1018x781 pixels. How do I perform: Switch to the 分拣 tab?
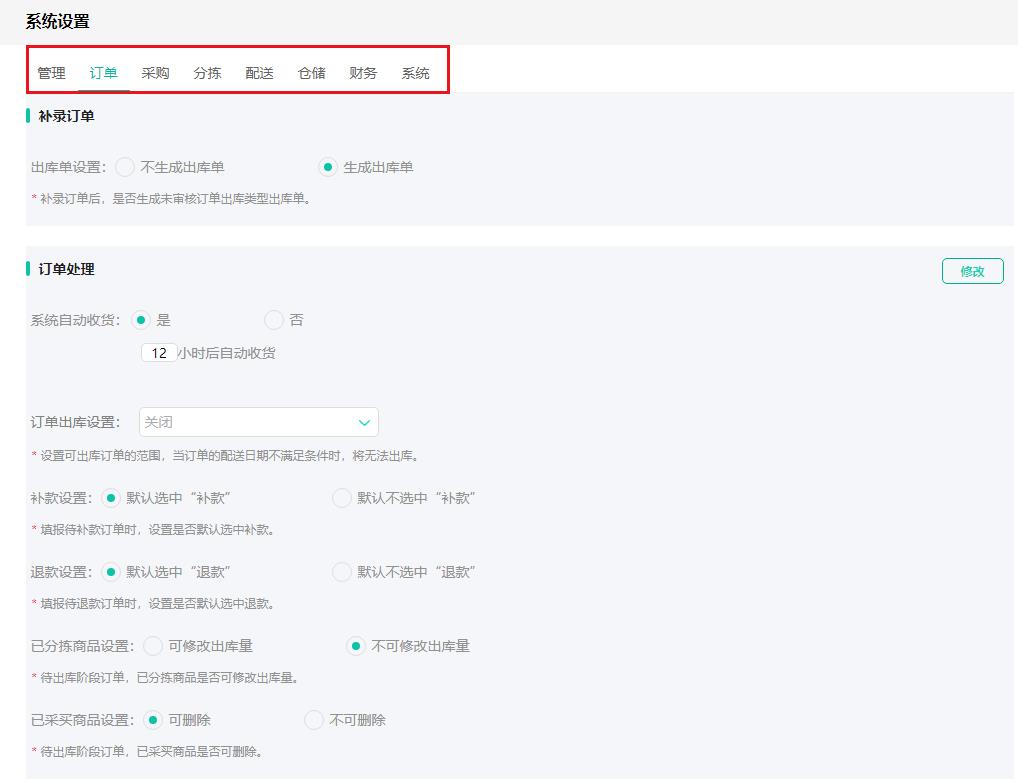207,72
